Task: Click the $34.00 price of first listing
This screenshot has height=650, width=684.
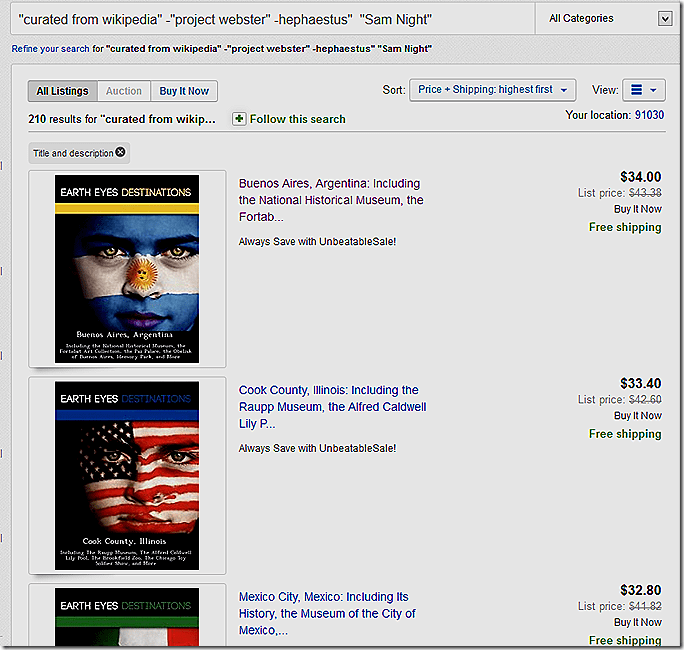Action: [x=640, y=177]
